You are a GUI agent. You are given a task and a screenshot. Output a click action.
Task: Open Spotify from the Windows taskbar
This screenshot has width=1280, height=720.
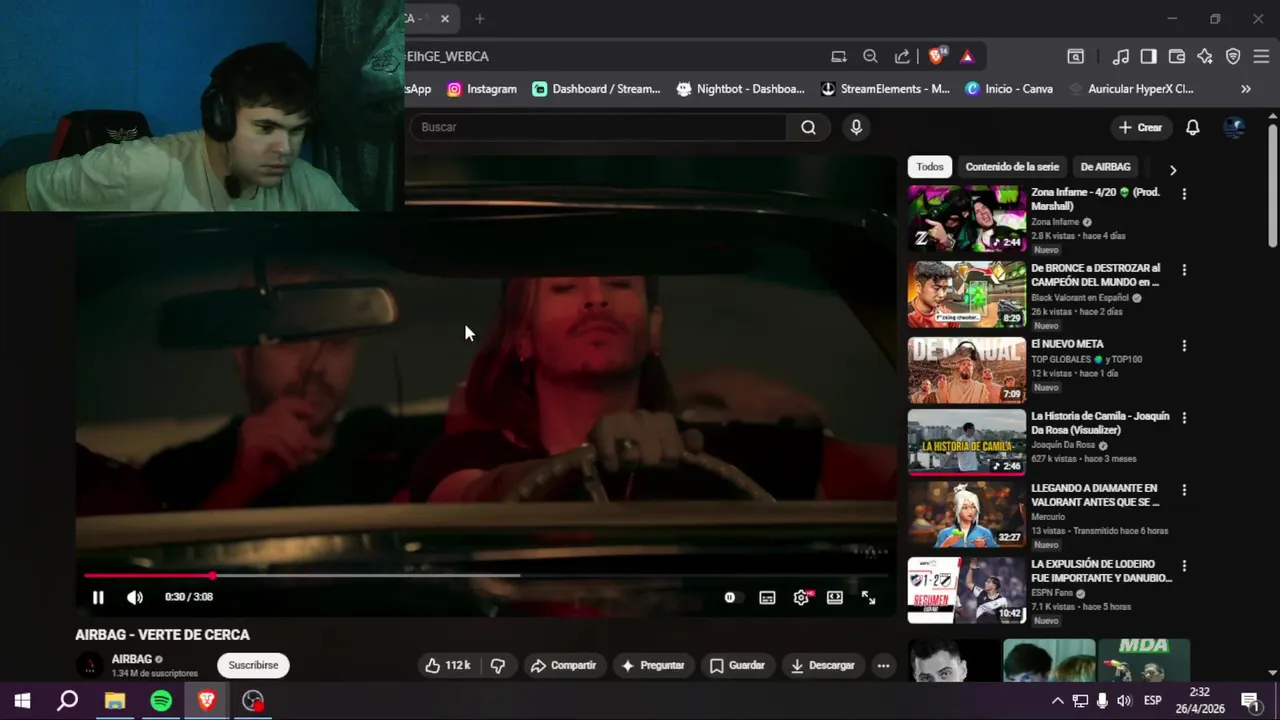click(161, 701)
